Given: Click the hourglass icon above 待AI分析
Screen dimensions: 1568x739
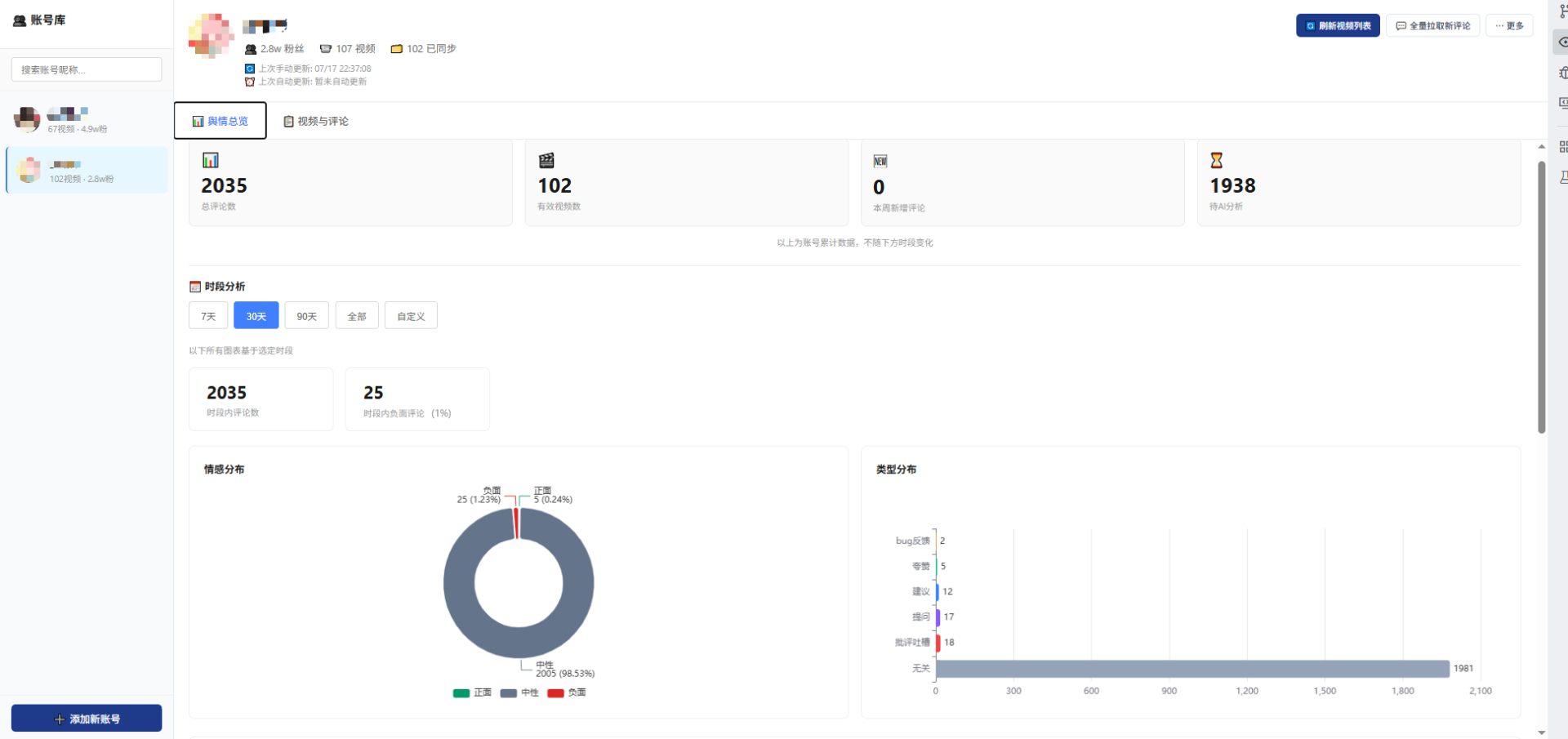Looking at the screenshot, I should 1217,160.
